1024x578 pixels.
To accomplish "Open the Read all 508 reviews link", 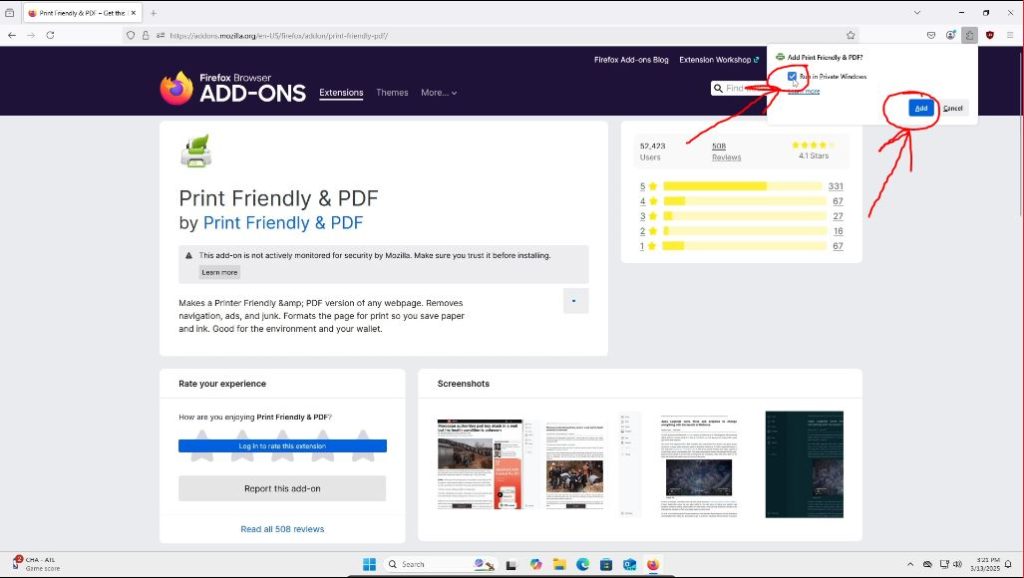I will 282,529.
